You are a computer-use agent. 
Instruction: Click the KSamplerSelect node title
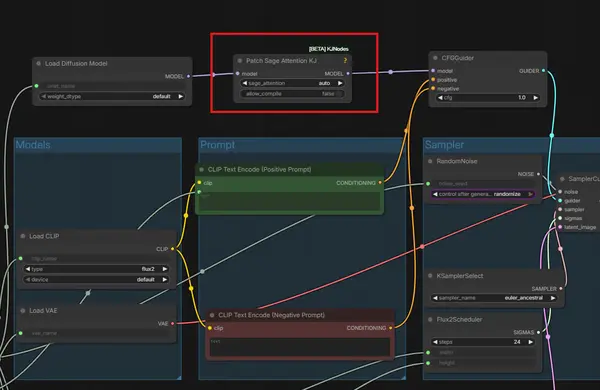pos(460,276)
